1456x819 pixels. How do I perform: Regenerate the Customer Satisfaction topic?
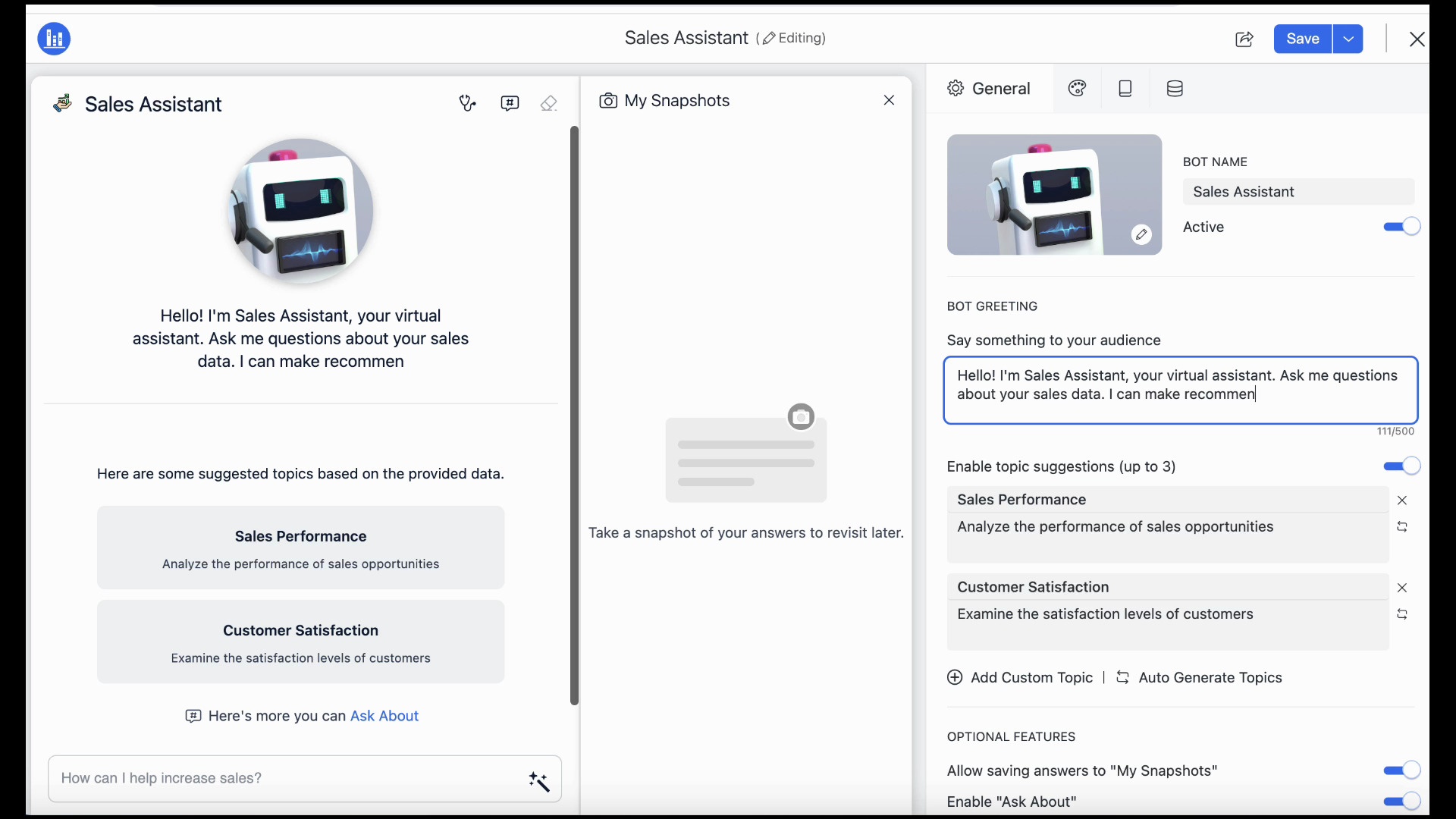(1403, 615)
